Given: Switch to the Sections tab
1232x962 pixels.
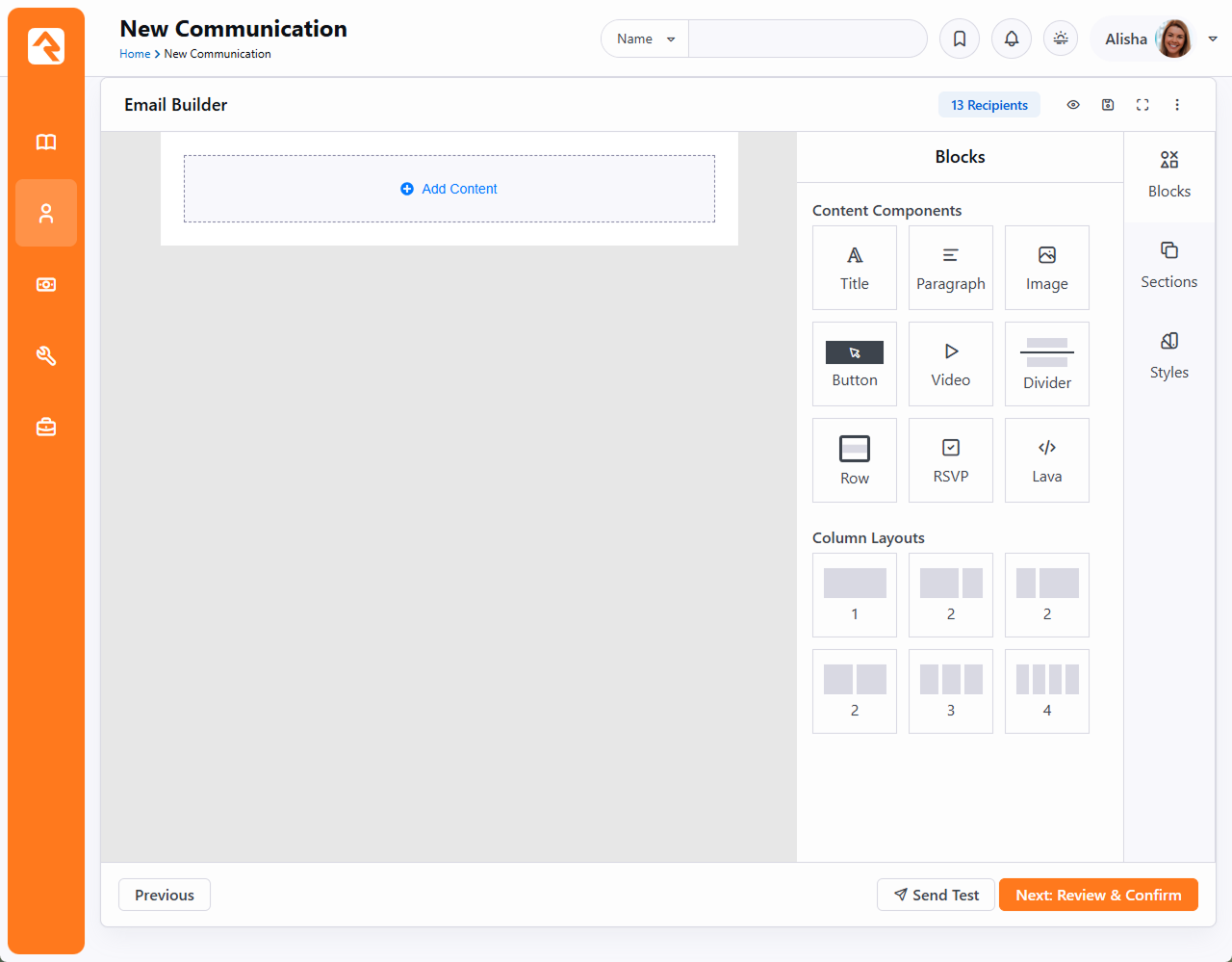Looking at the screenshot, I should tap(1168, 265).
